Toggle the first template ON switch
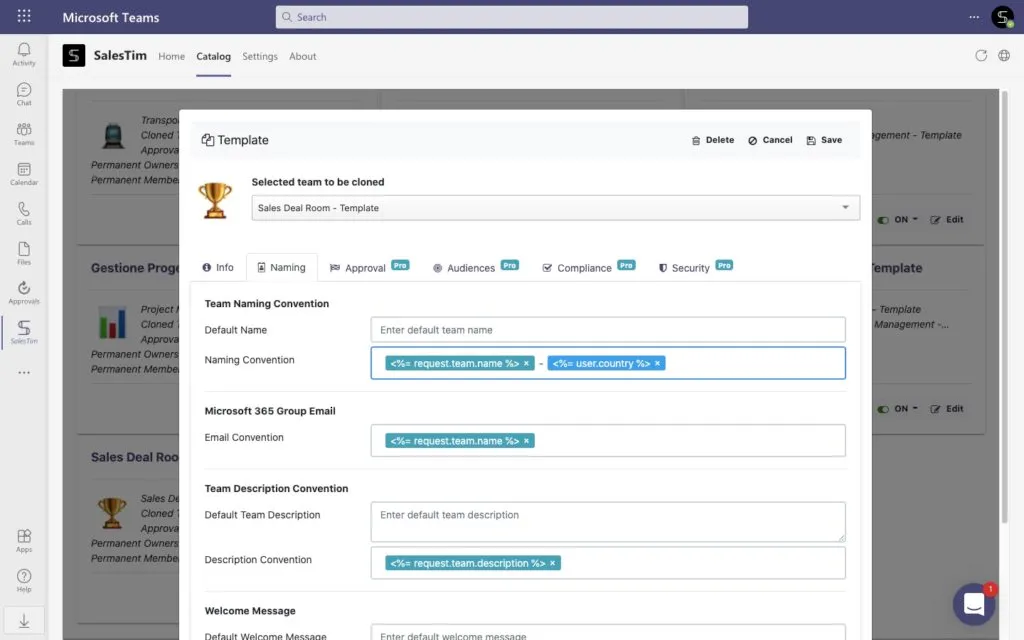Screen dimensions: 1024x640 point(883,220)
